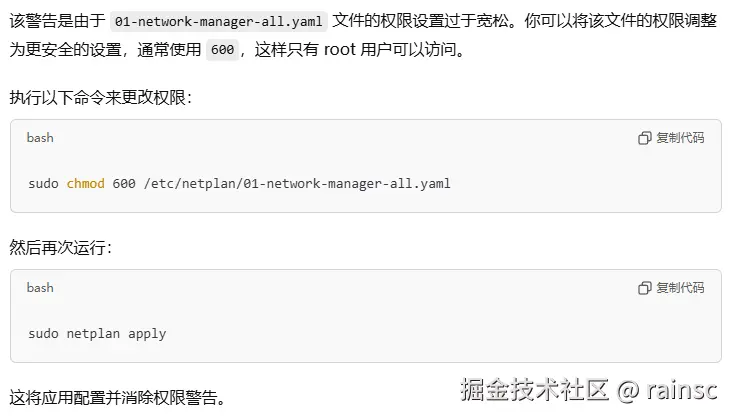Click the @ rainsc author watermark
This screenshot has height=418, width=732.
[x=667, y=390]
